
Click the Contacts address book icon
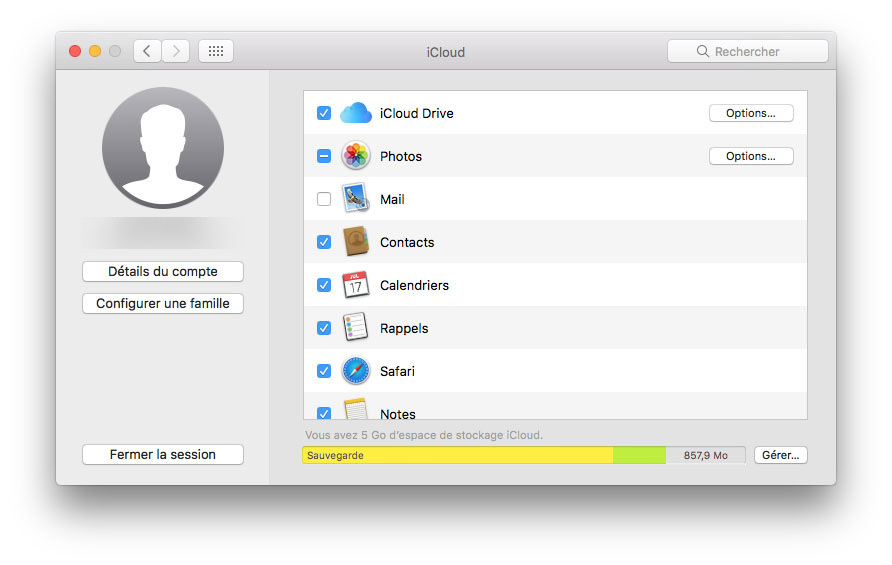pos(355,242)
